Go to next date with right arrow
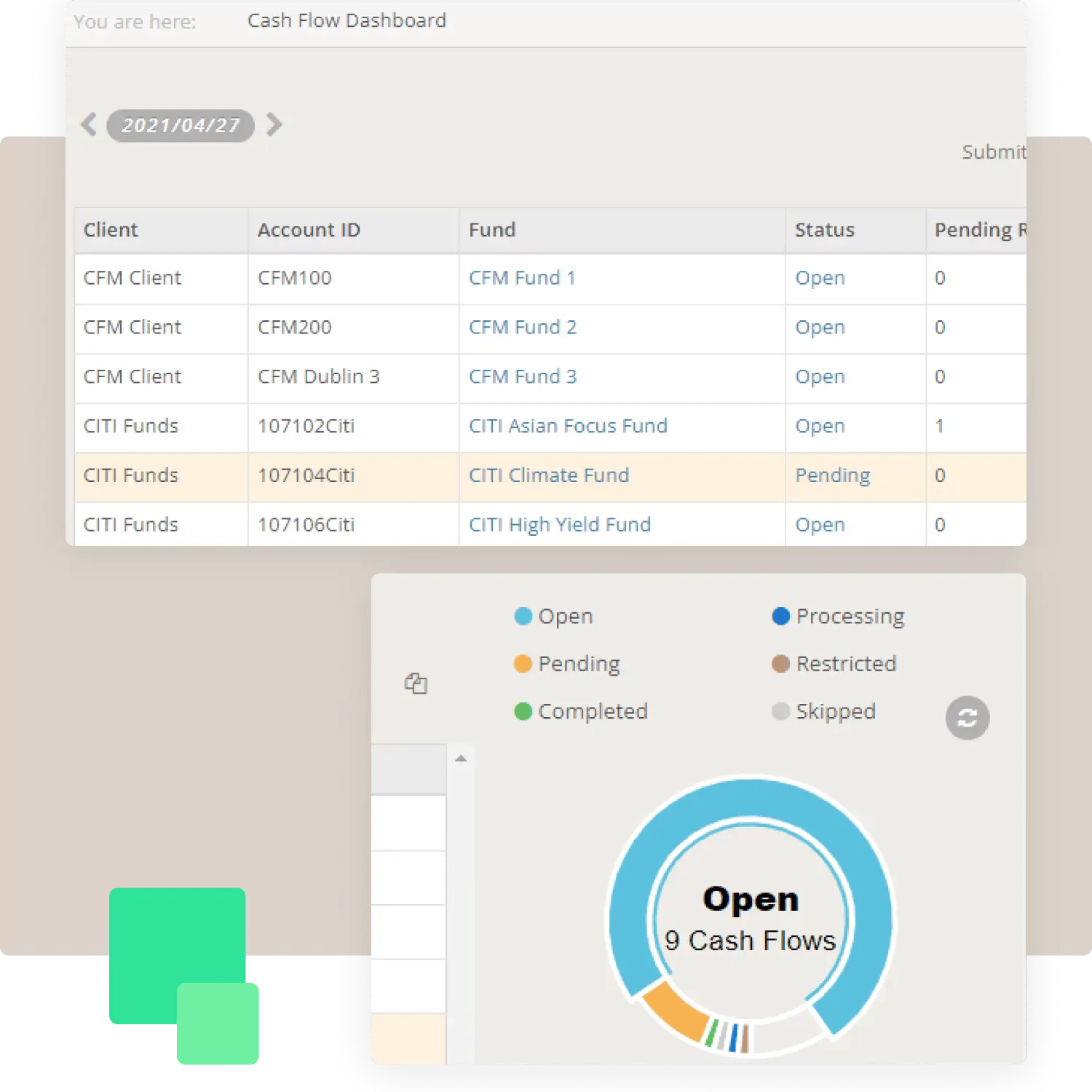The width and height of the screenshot is (1092, 1092). 274,124
